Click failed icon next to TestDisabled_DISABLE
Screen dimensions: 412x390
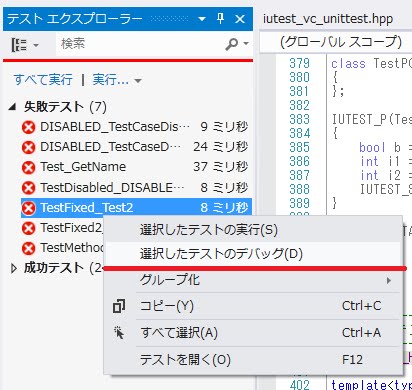point(29,188)
